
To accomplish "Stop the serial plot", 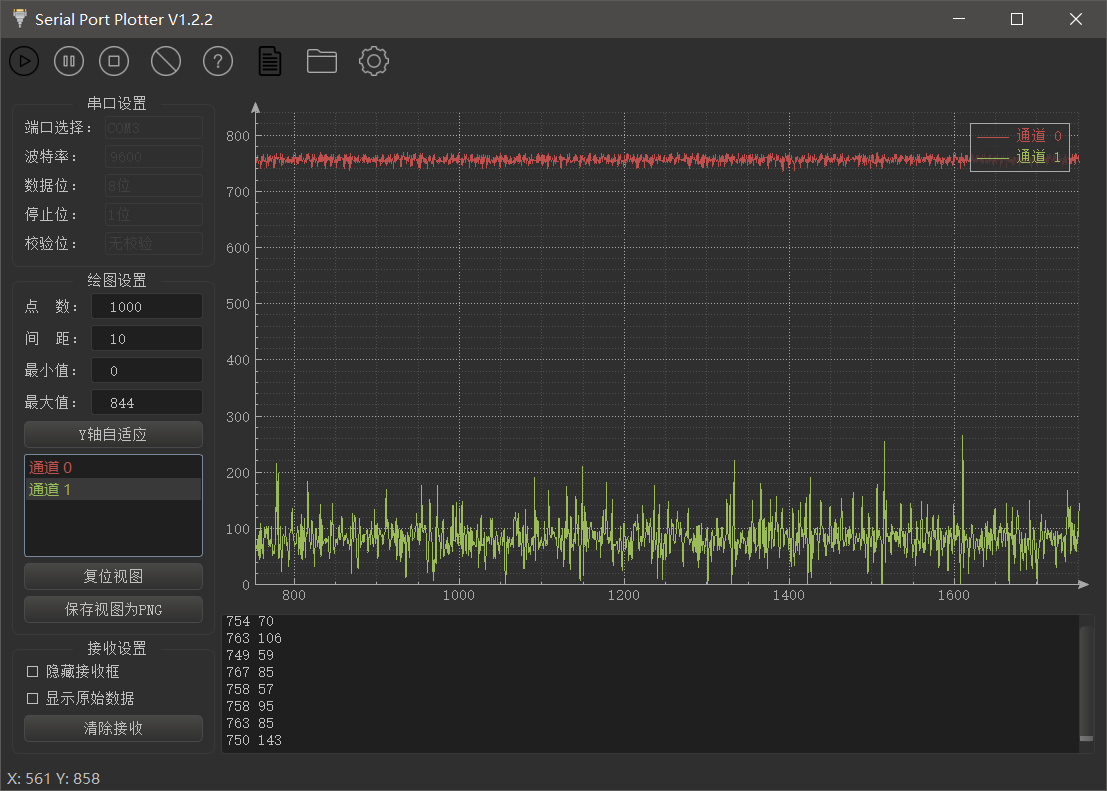I will tap(113, 61).
